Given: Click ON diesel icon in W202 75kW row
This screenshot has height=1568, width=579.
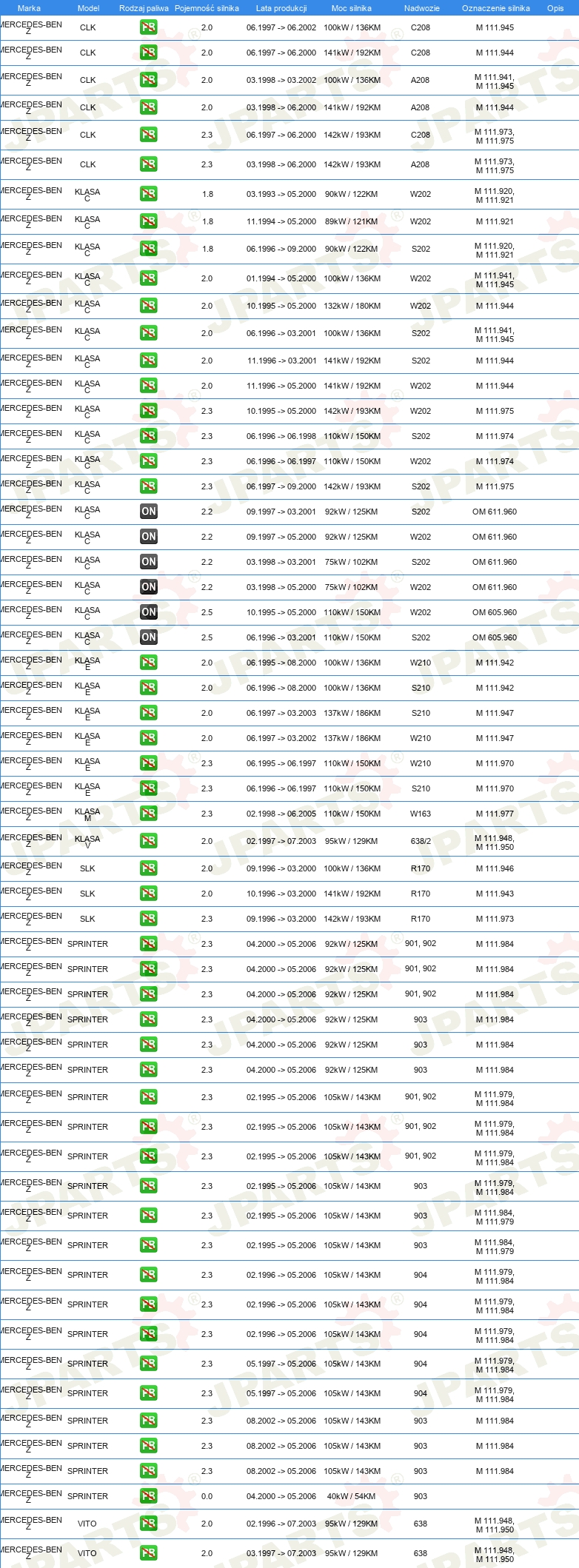Looking at the screenshot, I should [148, 587].
